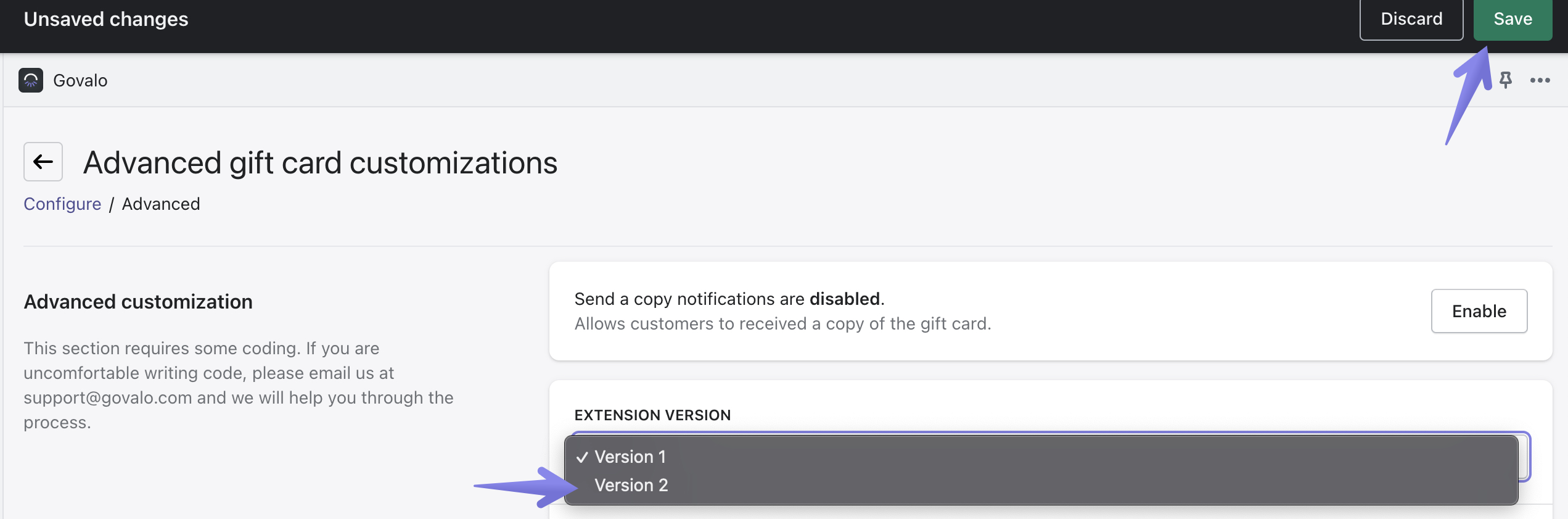
Task: Go back using the left arrow button
Action: pos(43,162)
